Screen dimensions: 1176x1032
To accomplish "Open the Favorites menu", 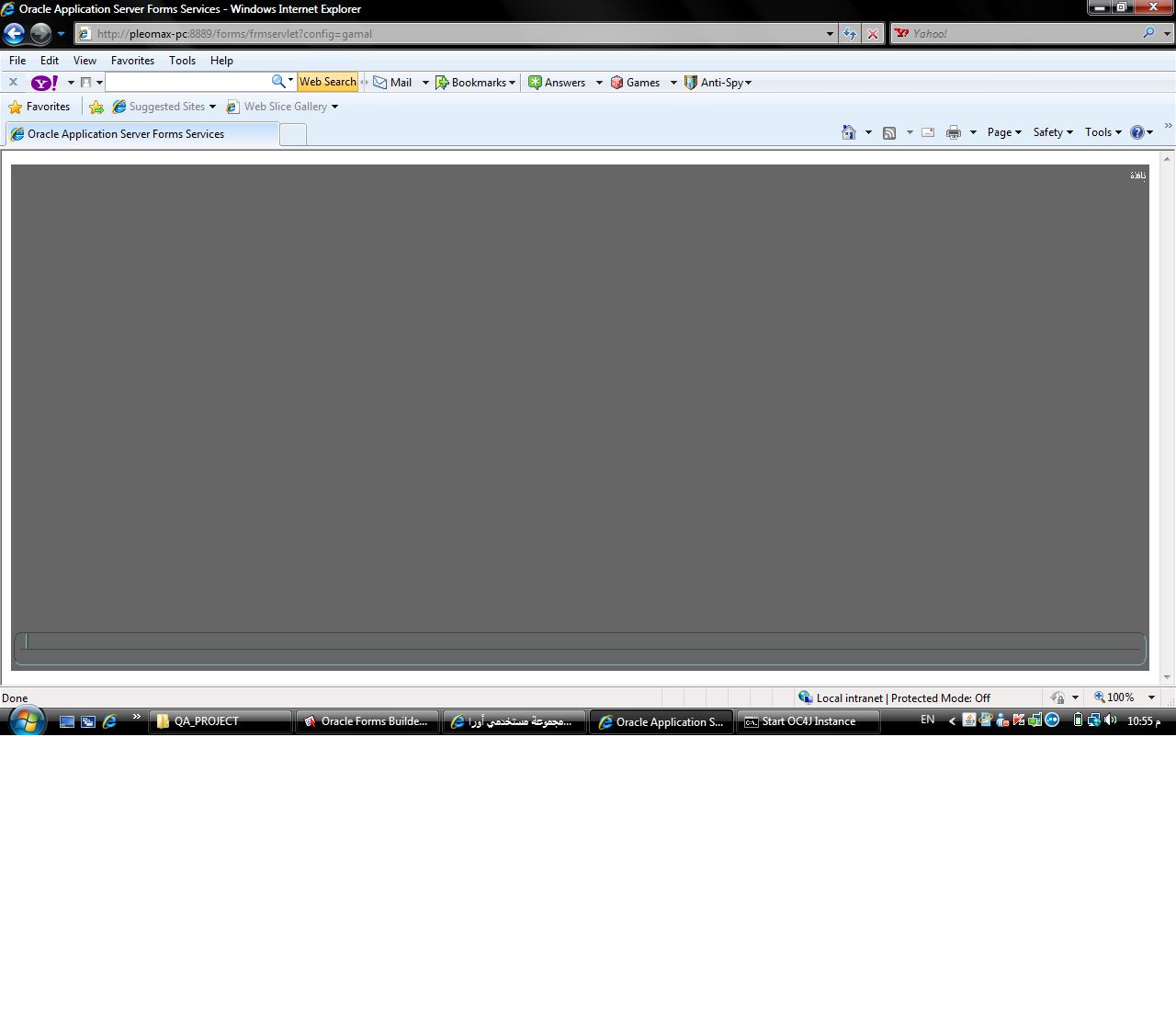I will pyautogui.click(x=132, y=61).
